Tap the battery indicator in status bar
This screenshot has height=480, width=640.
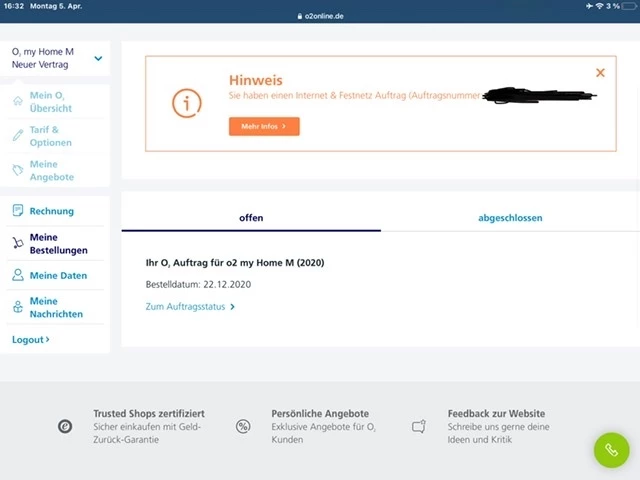tap(629, 6)
